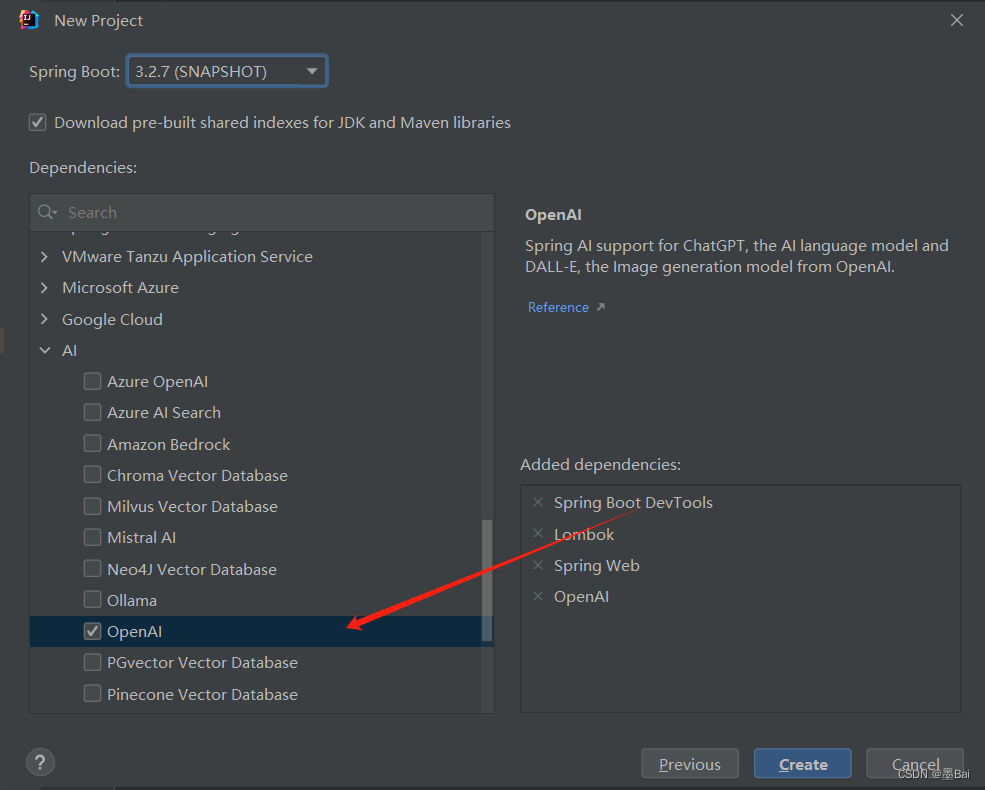Check Pinecone Vector Database
Viewport: 985px width, 790px height.
pyautogui.click(x=92, y=693)
